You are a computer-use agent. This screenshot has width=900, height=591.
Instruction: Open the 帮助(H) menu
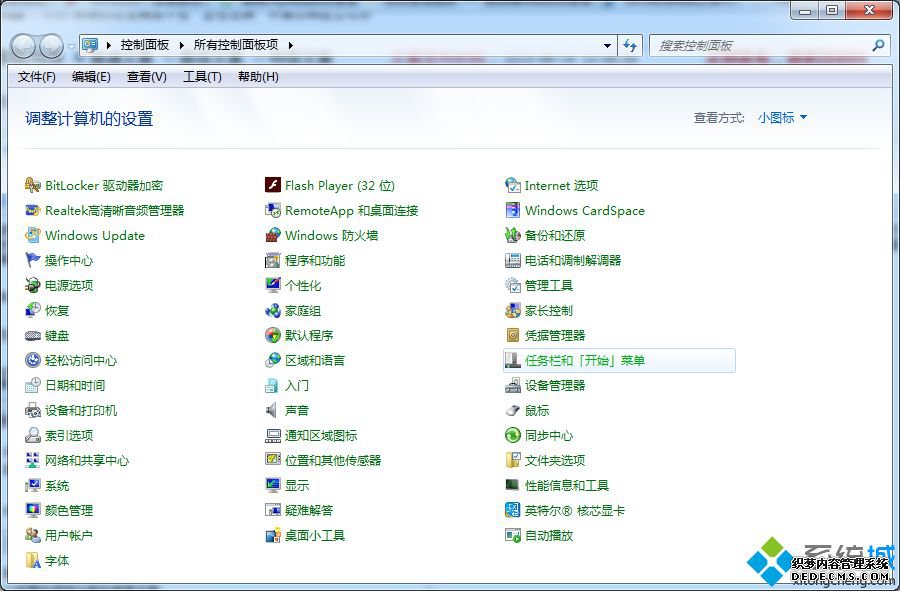click(x=258, y=77)
